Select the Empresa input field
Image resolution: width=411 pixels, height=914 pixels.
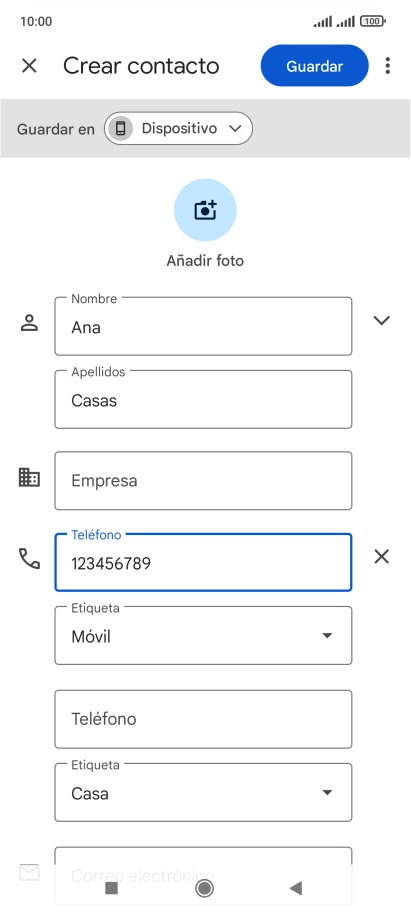pos(203,480)
